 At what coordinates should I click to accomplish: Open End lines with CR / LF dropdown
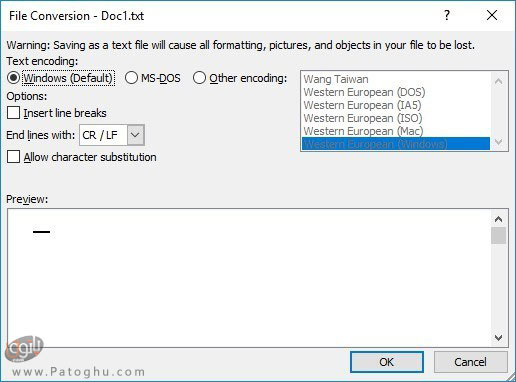135,135
